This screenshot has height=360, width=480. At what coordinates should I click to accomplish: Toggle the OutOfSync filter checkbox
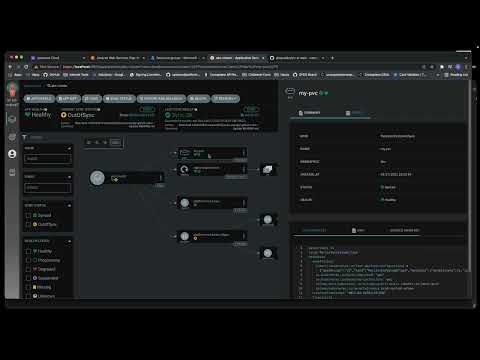(28, 224)
